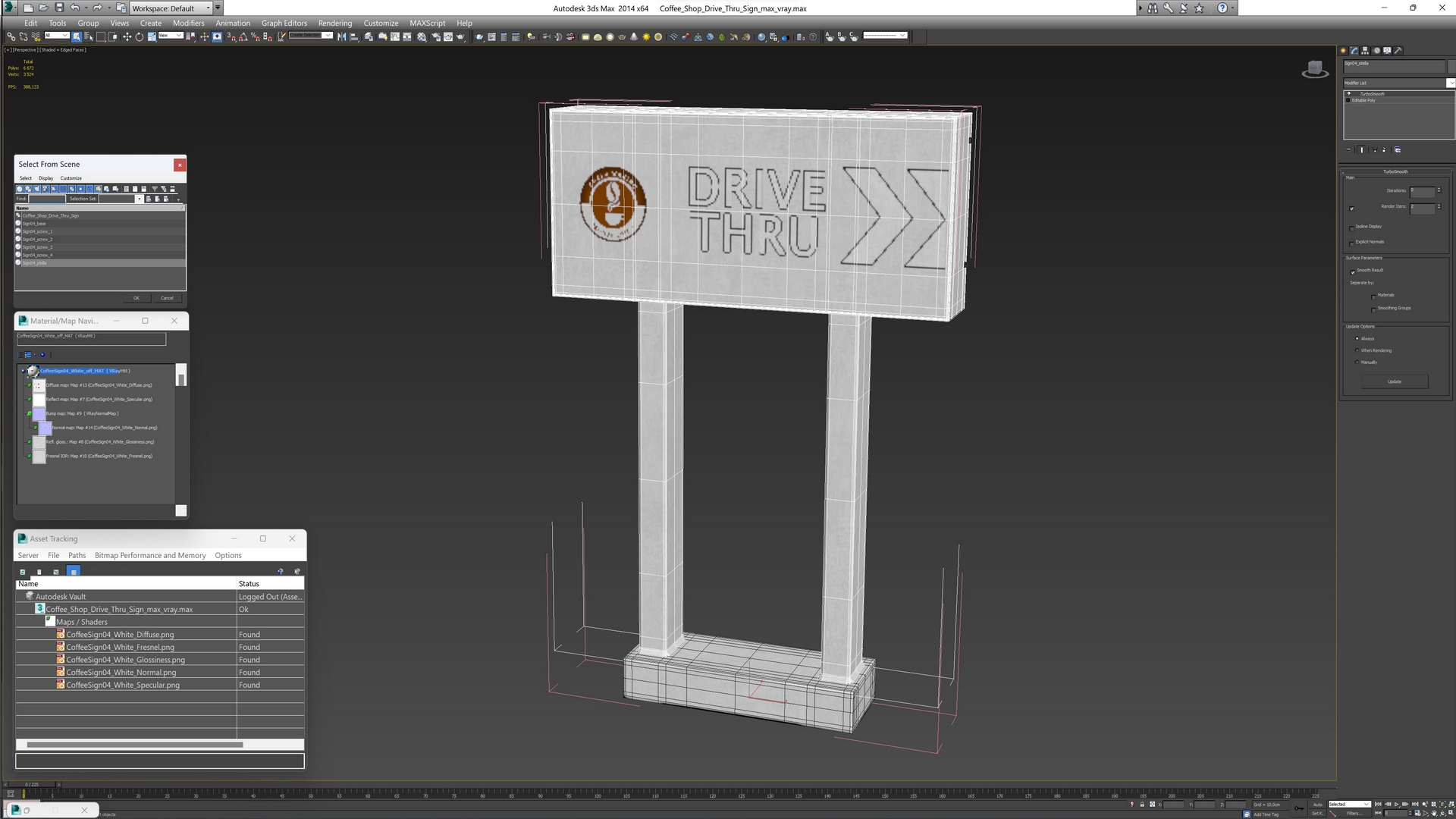The image size is (1456, 819).
Task: Switch to the Utilities hammer tab
Action: coord(1398,51)
